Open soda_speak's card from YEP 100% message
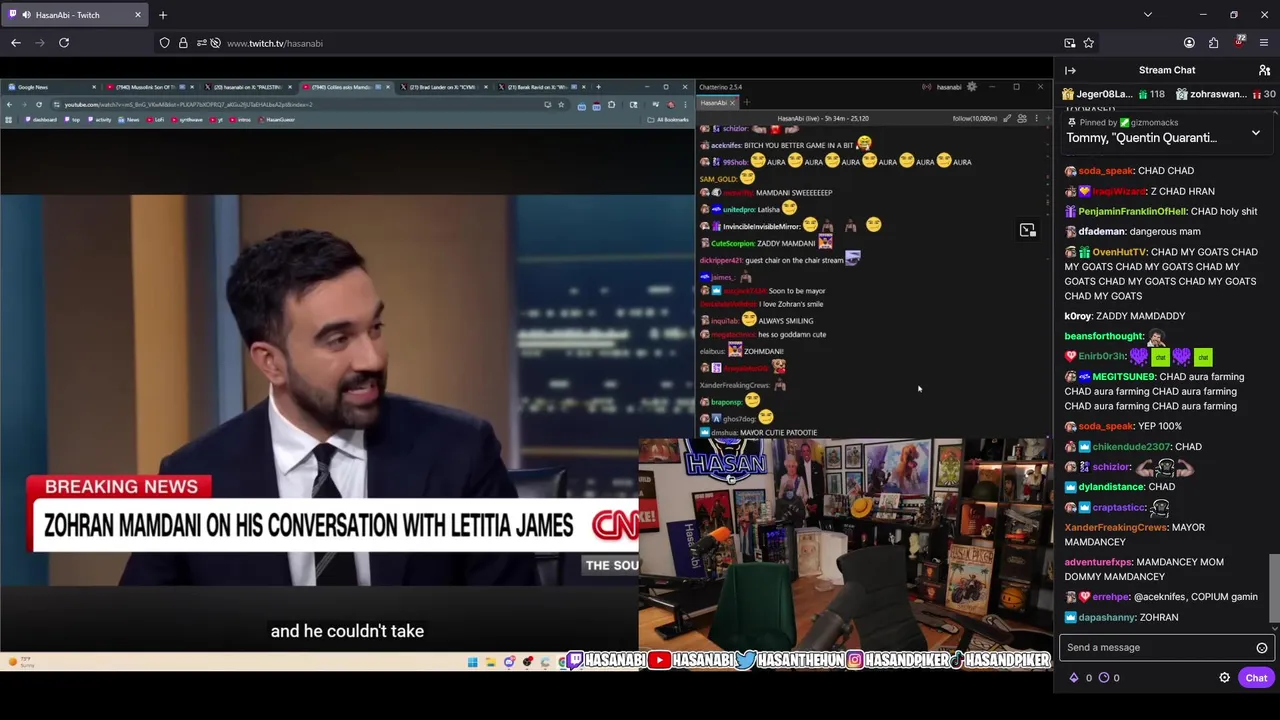 click(x=1106, y=426)
